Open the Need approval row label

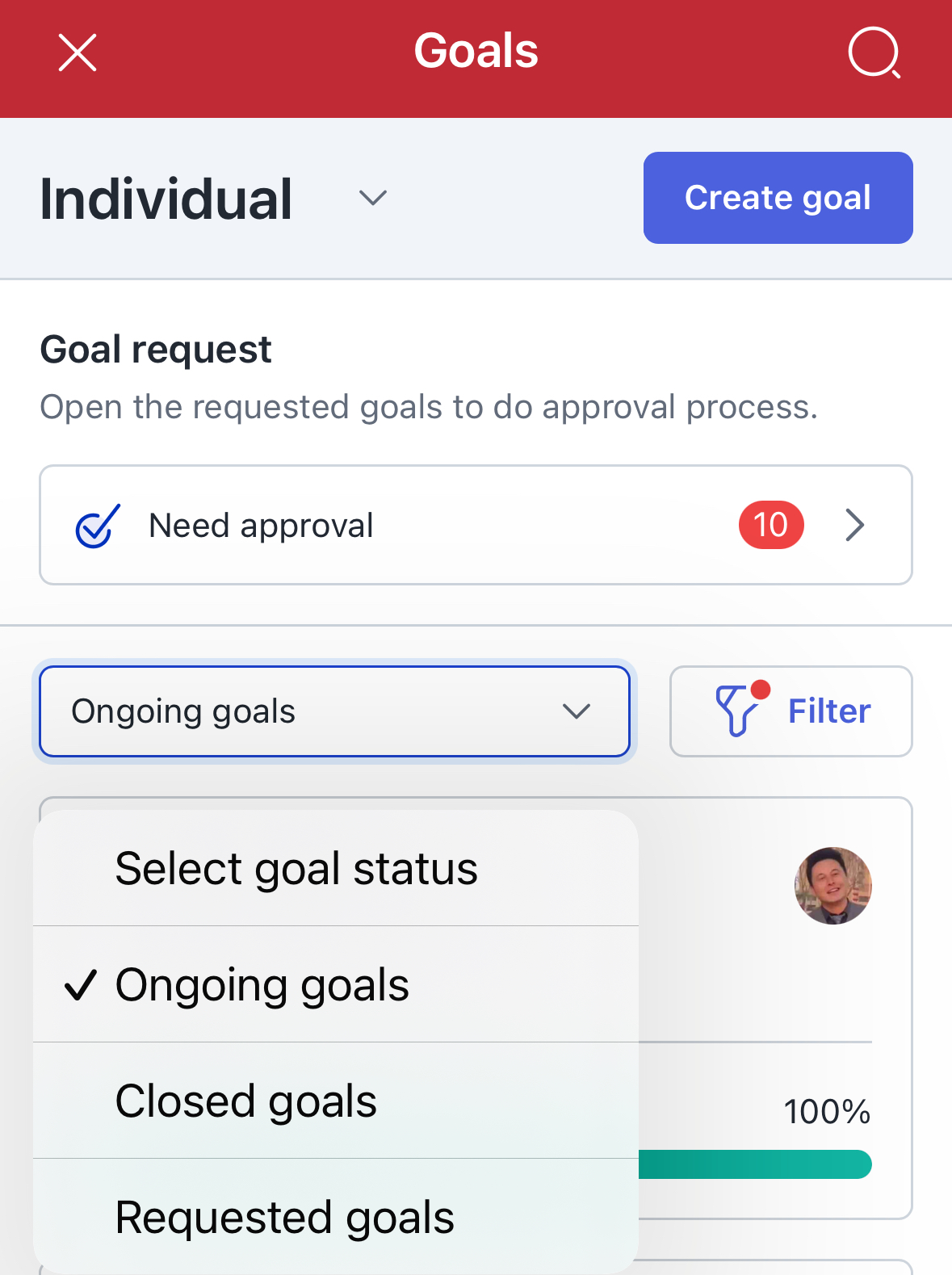[261, 526]
